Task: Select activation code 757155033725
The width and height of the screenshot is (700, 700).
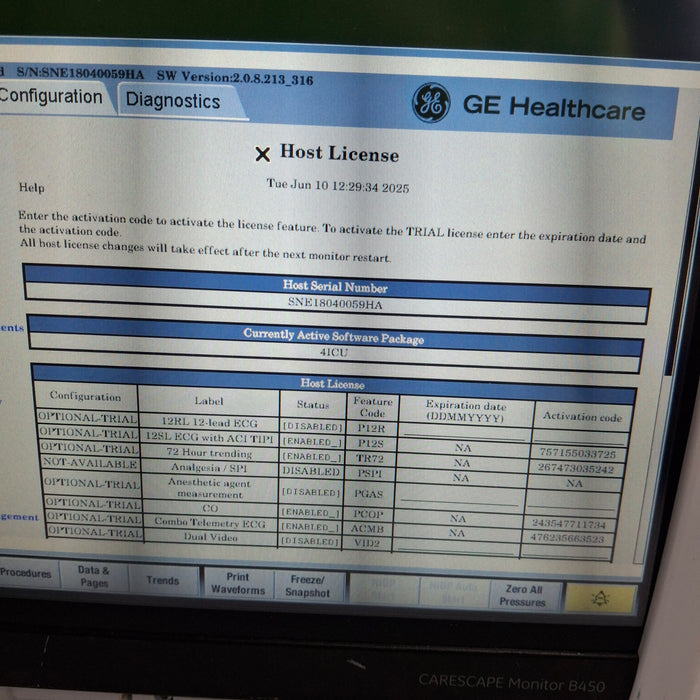Action: click(578, 454)
